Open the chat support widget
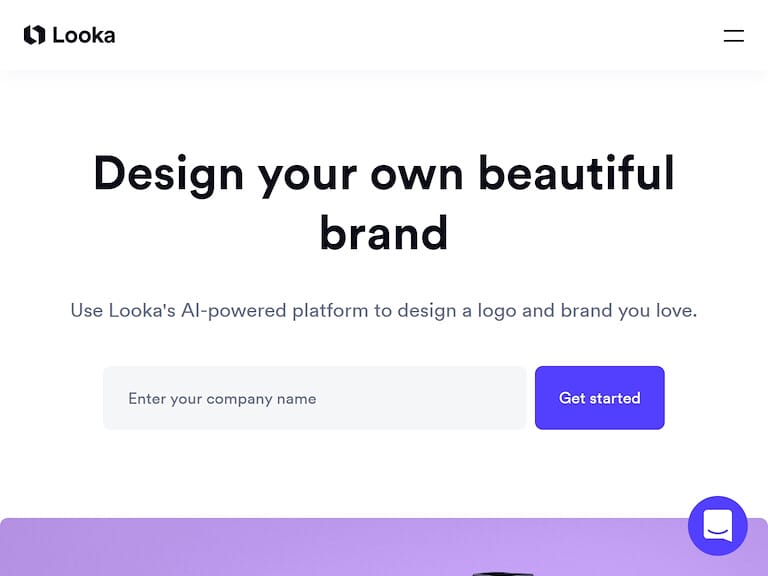 [717, 525]
